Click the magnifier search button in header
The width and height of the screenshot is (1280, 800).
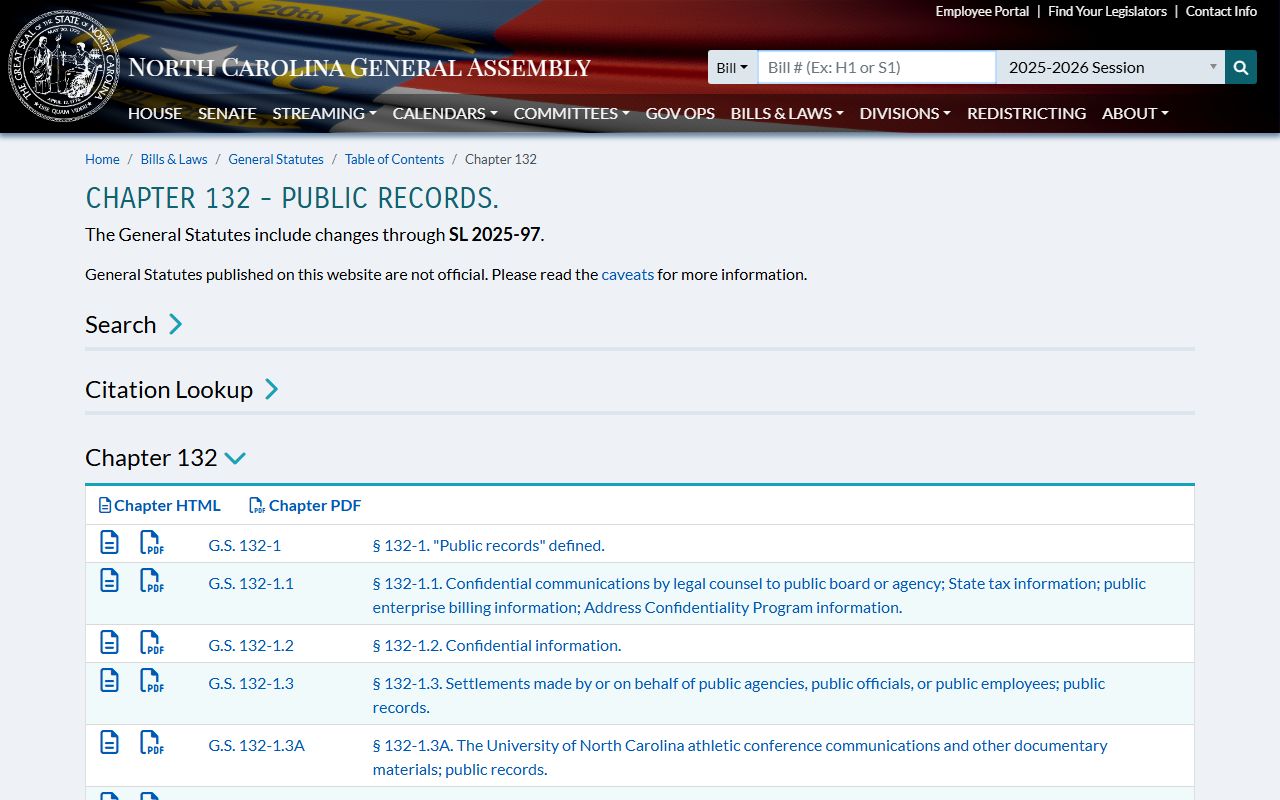tap(1241, 67)
